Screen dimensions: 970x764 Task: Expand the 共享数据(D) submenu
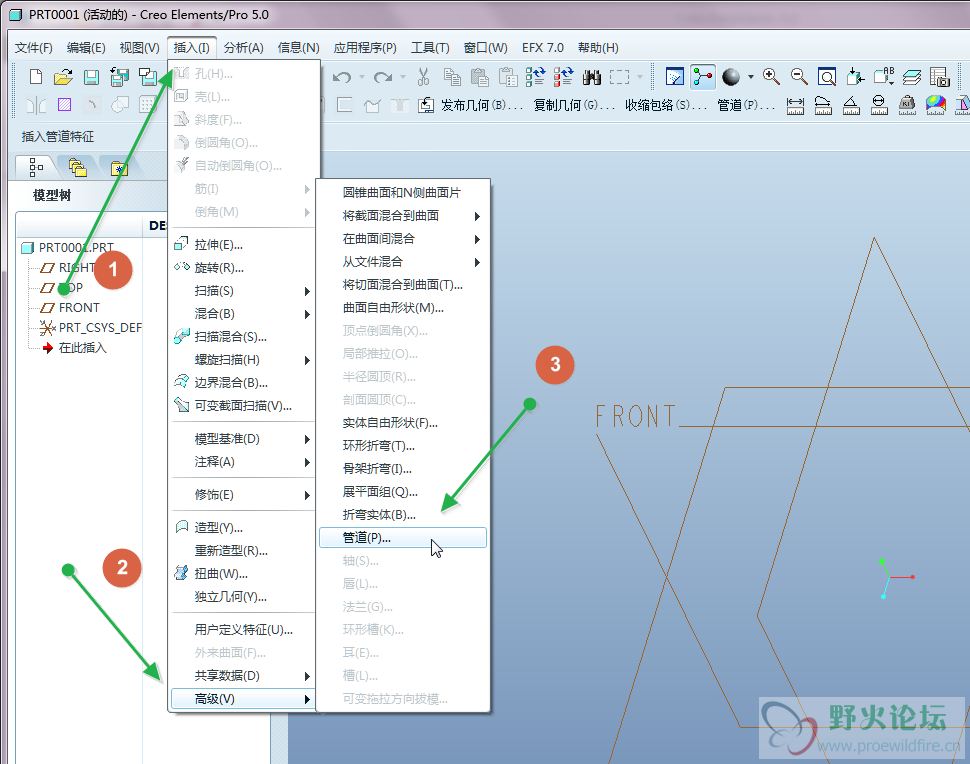pyautogui.click(x=243, y=676)
